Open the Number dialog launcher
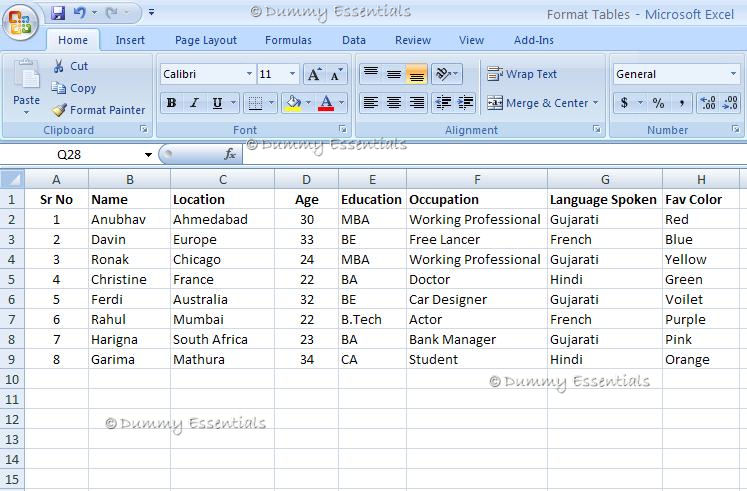The height and width of the screenshot is (491, 747). (736, 129)
